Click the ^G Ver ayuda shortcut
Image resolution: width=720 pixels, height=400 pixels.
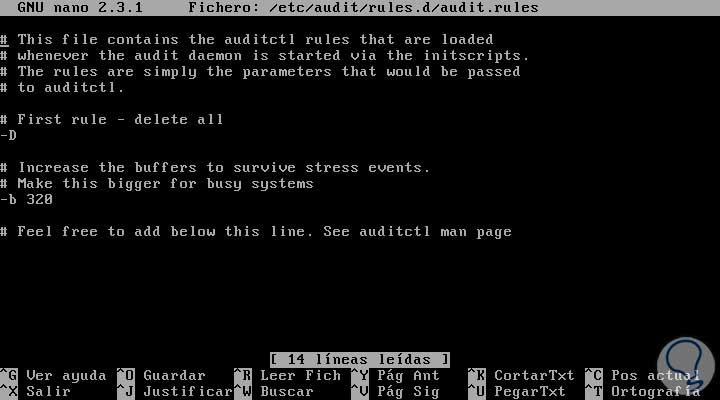click(x=53, y=376)
